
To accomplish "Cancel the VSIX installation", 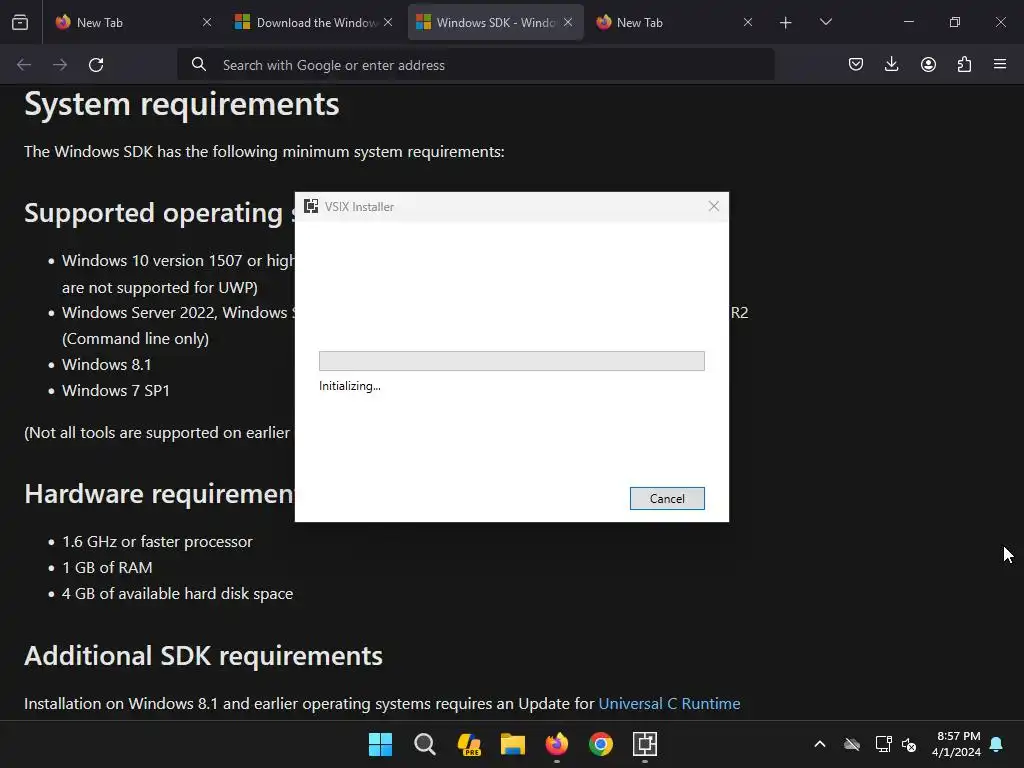I will pos(667,498).
